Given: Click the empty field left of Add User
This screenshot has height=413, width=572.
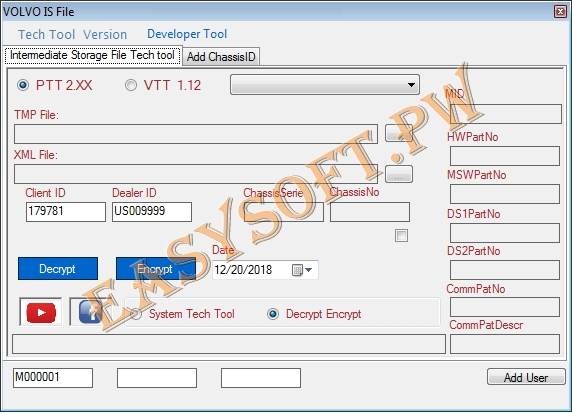Looking at the screenshot, I should (x=261, y=378).
